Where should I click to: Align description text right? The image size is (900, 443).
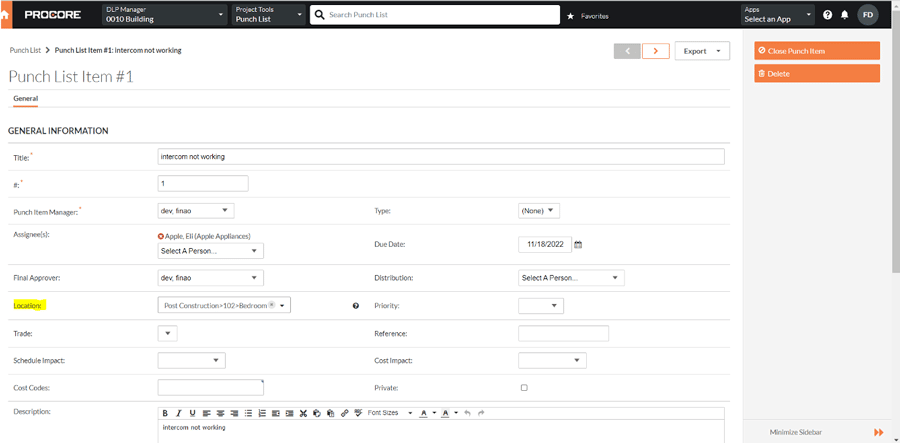coord(234,413)
